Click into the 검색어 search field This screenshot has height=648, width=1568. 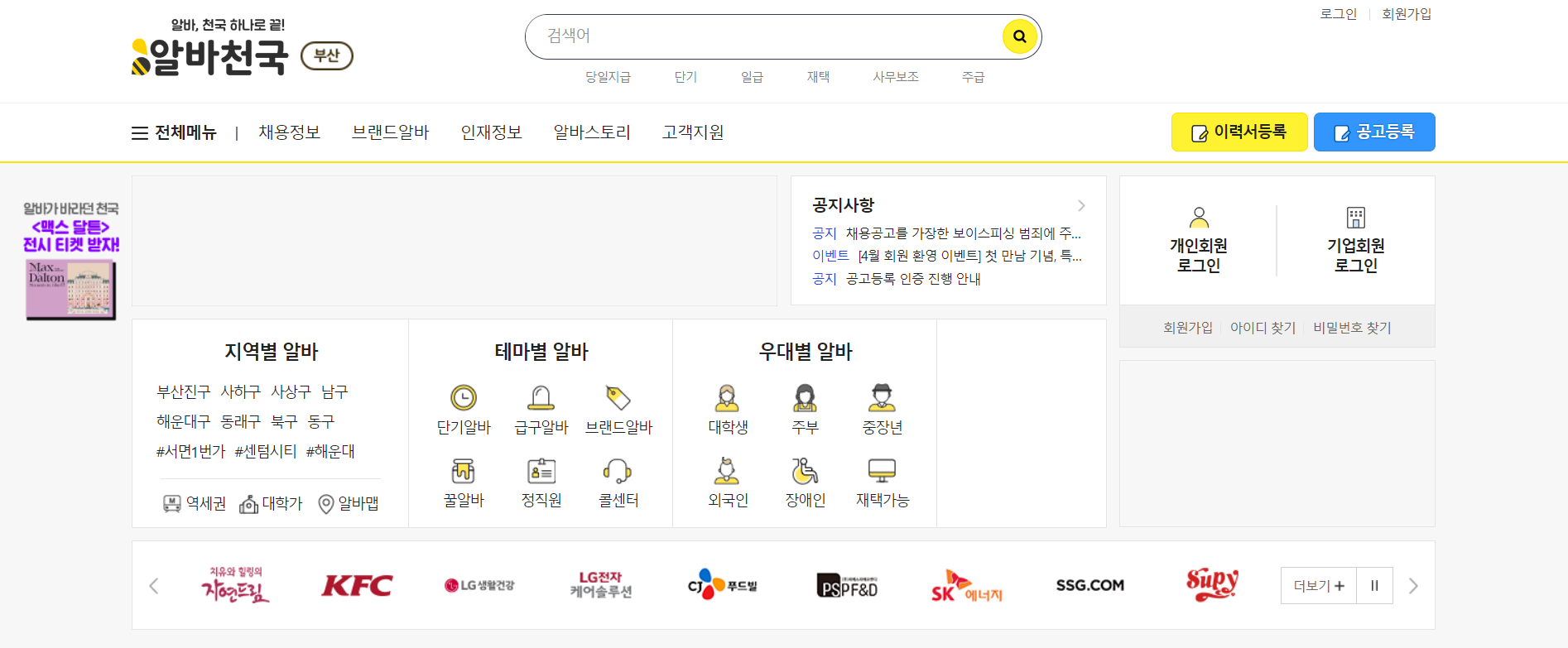[762, 36]
